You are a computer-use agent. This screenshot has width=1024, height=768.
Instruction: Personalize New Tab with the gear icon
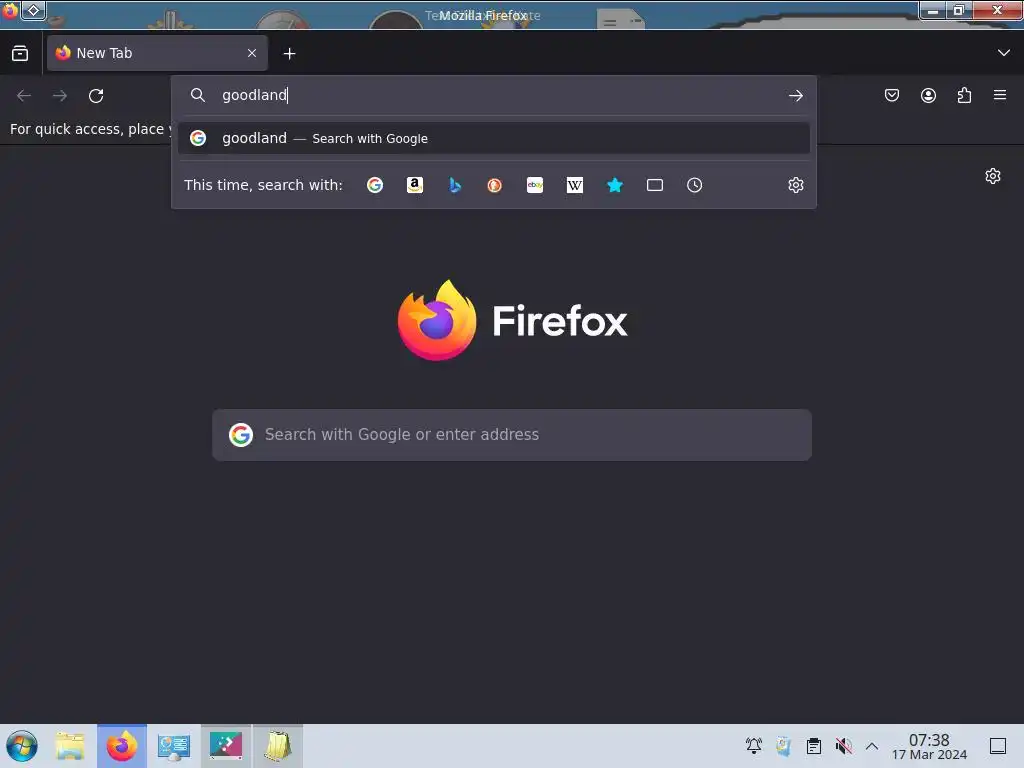(993, 176)
